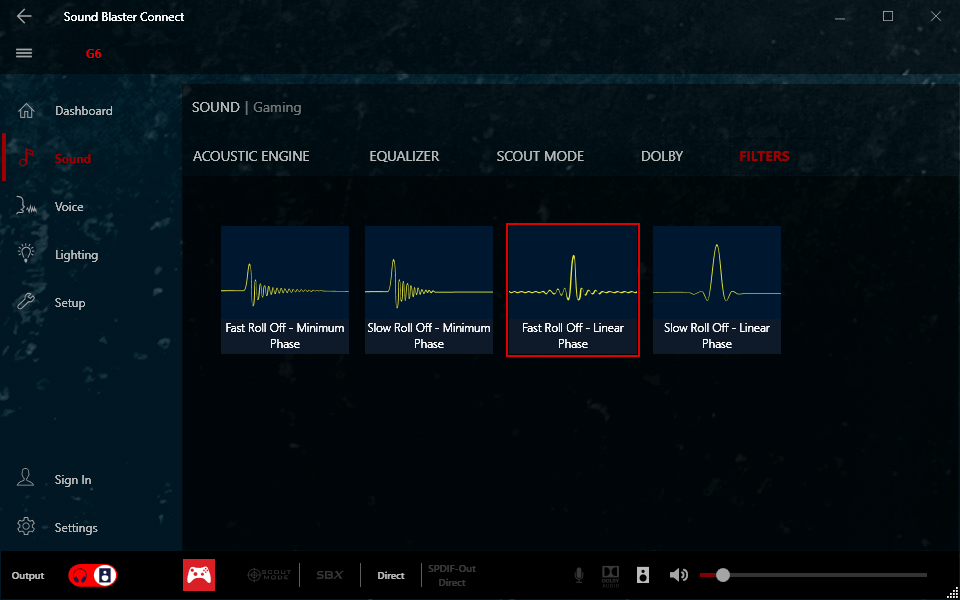Click the master volume slider handle
Screen dimensions: 960x600
point(723,575)
